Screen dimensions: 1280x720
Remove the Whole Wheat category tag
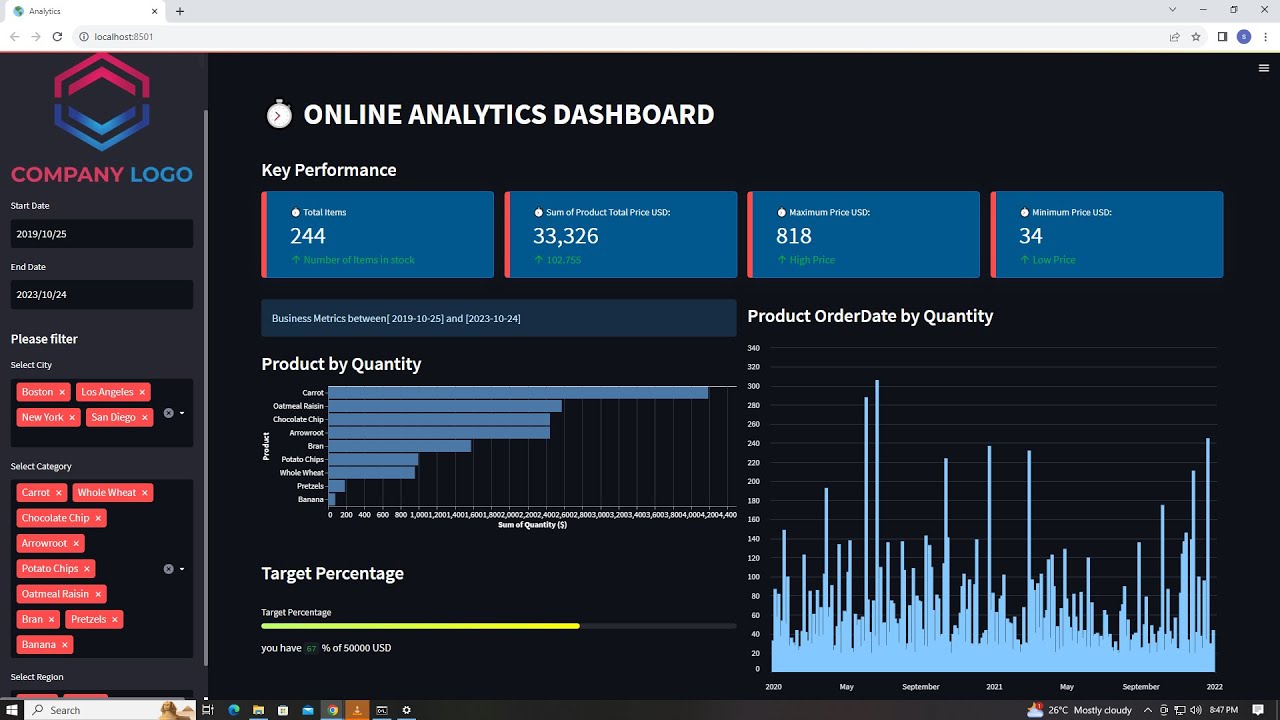pyautogui.click(x=144, y=493)
